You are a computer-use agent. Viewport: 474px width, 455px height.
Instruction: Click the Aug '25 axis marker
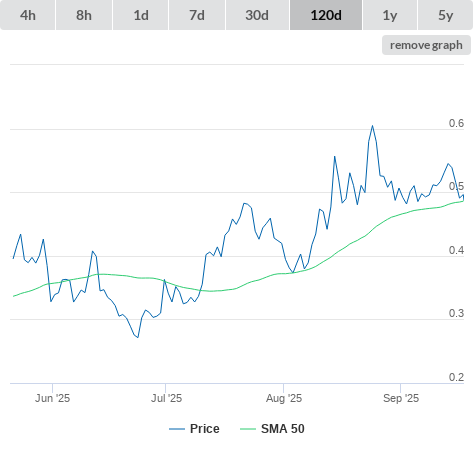284,398
